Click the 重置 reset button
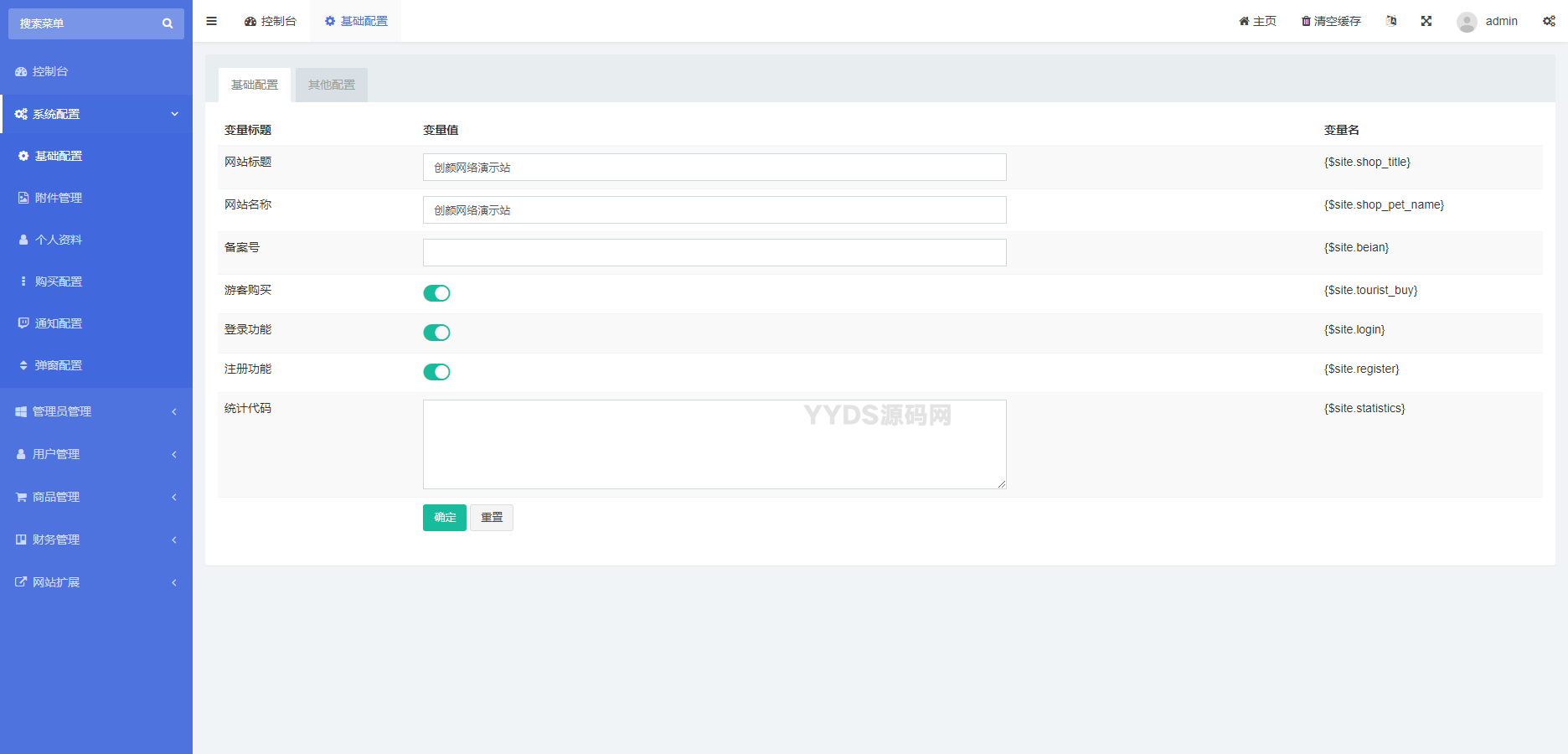 click(x=492, y=518)
